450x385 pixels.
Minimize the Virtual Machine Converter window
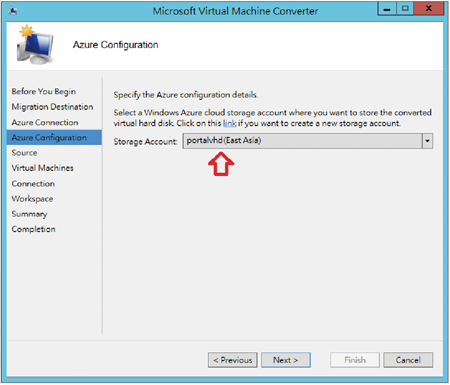click(x=387, y=9)
